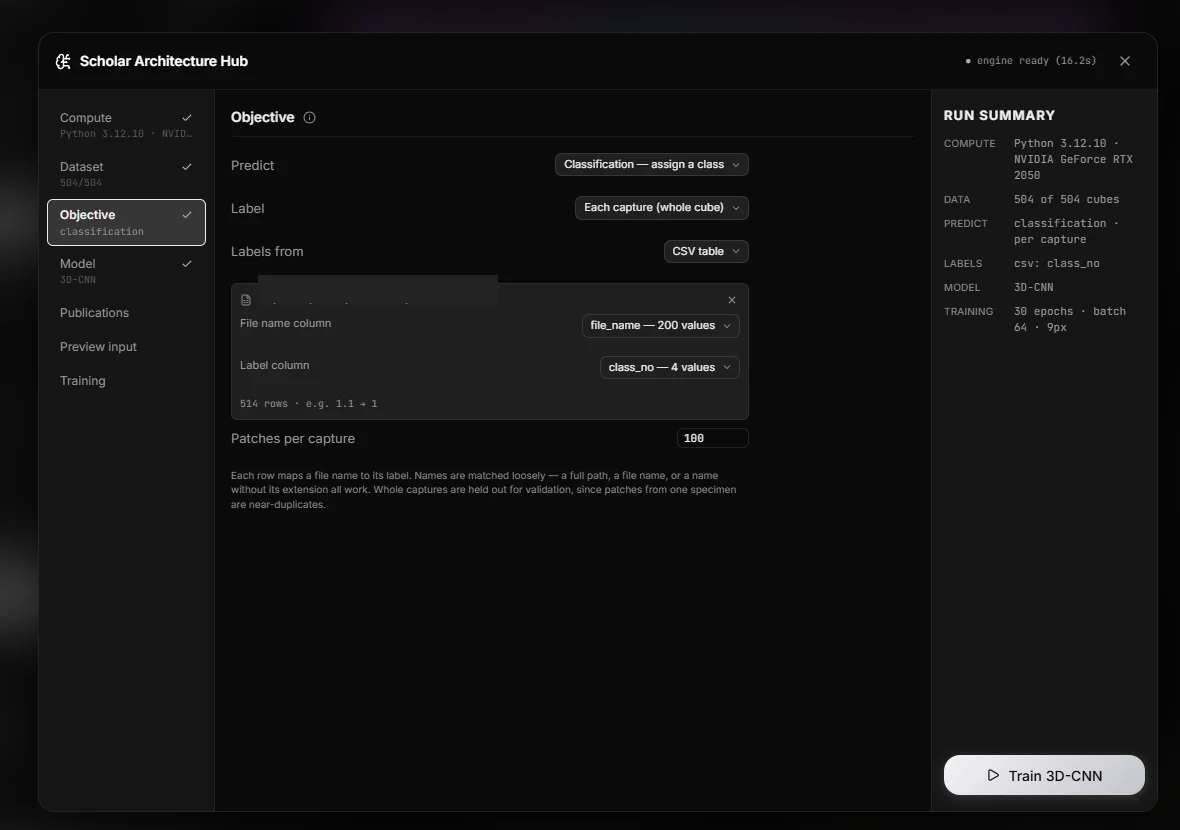Click the '504 of 504 cubes' summary value
The image size is (1180, 830).
1066,199
